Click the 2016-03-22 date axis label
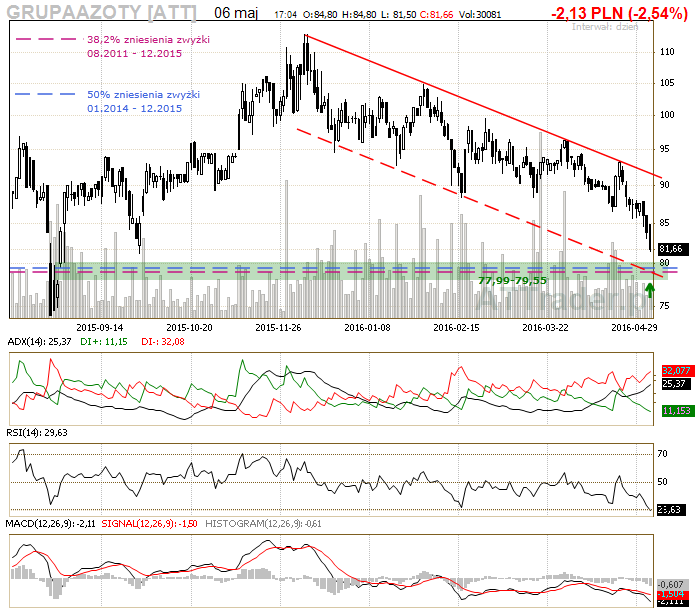This screenshot has height=613, width=700. coord(546,328)
